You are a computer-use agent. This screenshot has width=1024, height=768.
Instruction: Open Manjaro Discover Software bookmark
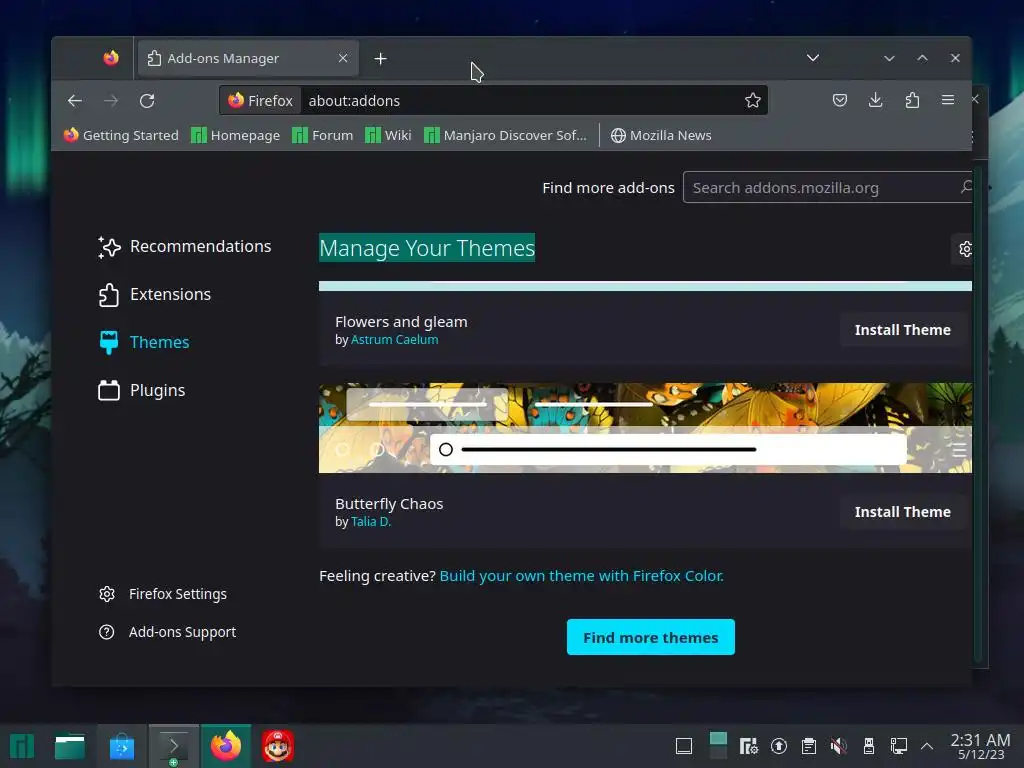[x=505, y=135]
